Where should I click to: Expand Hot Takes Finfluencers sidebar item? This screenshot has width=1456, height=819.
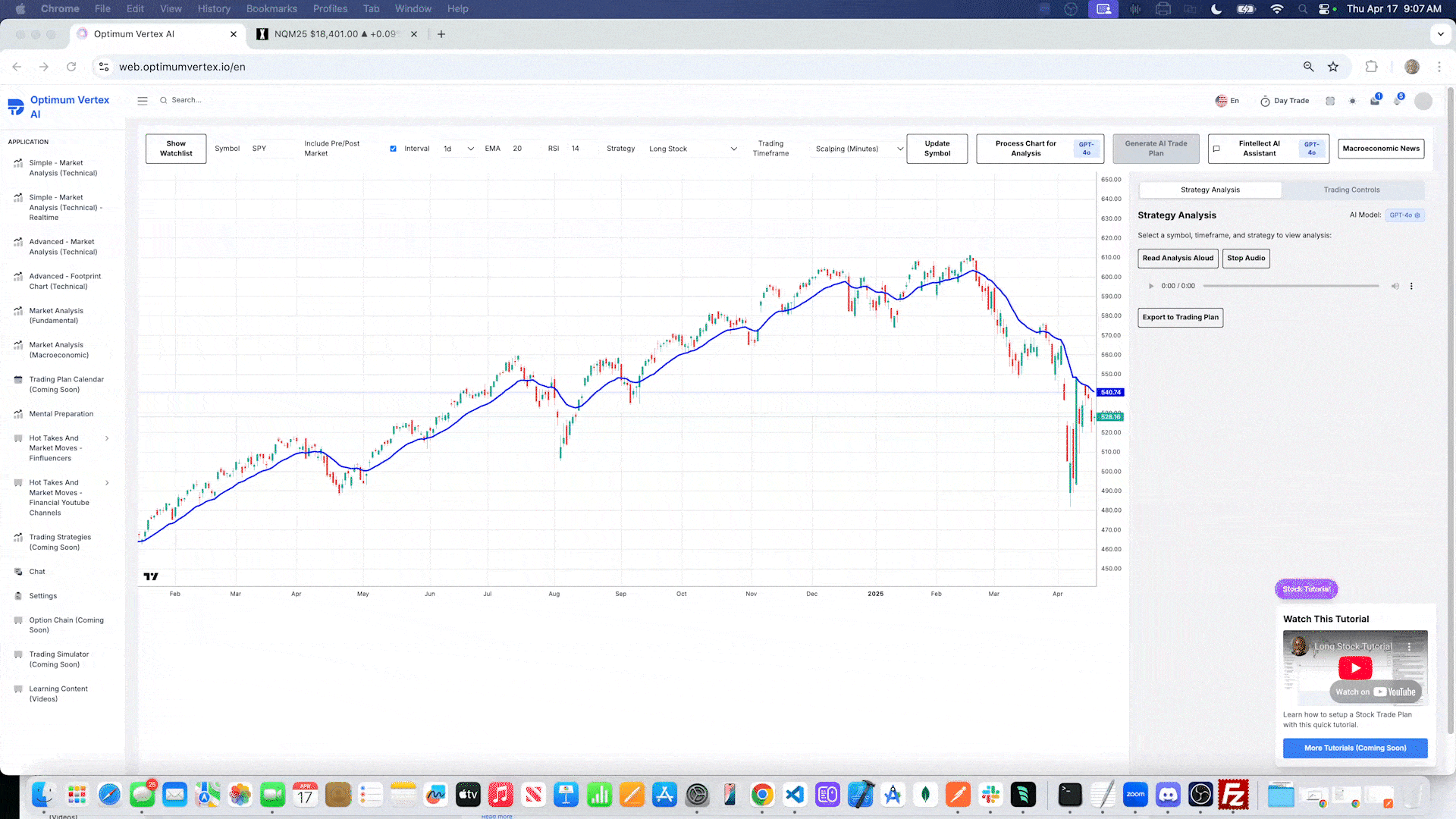(107, 438)
